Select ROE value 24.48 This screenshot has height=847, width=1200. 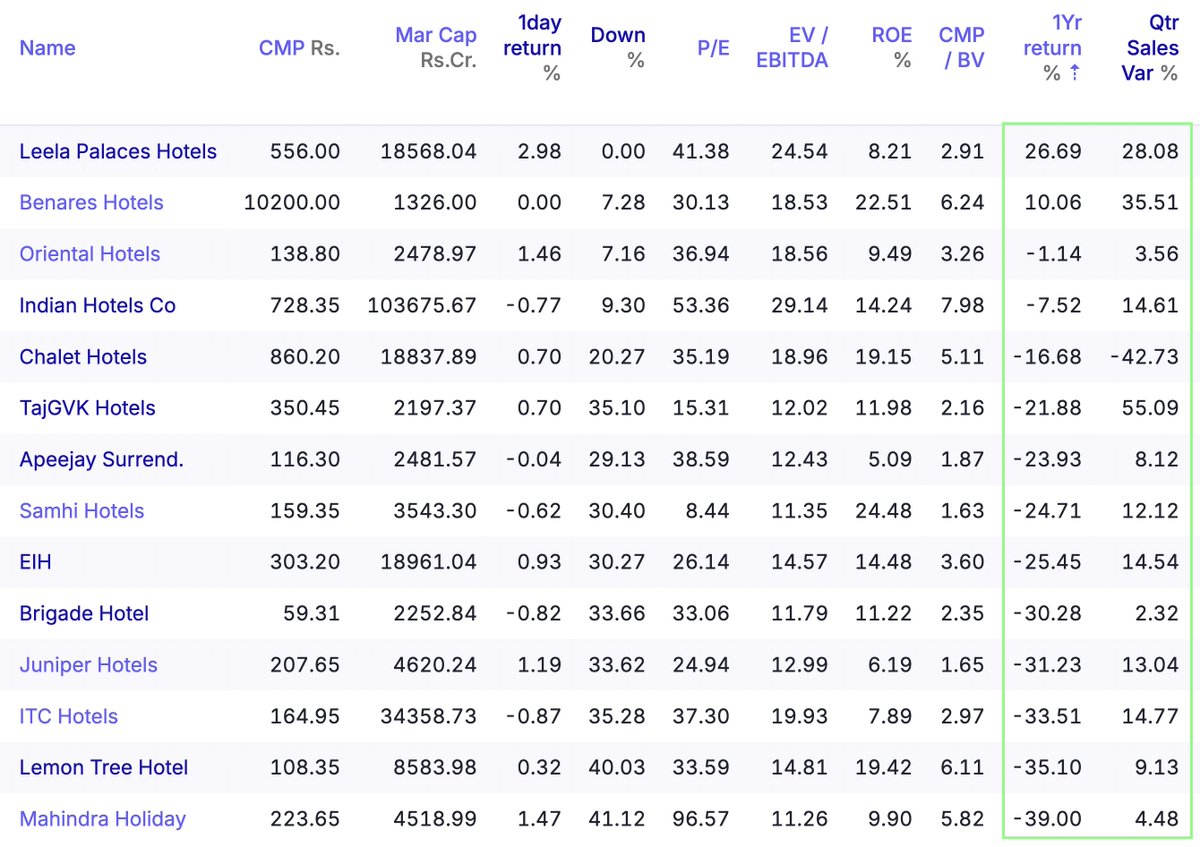tap(884, 511)
